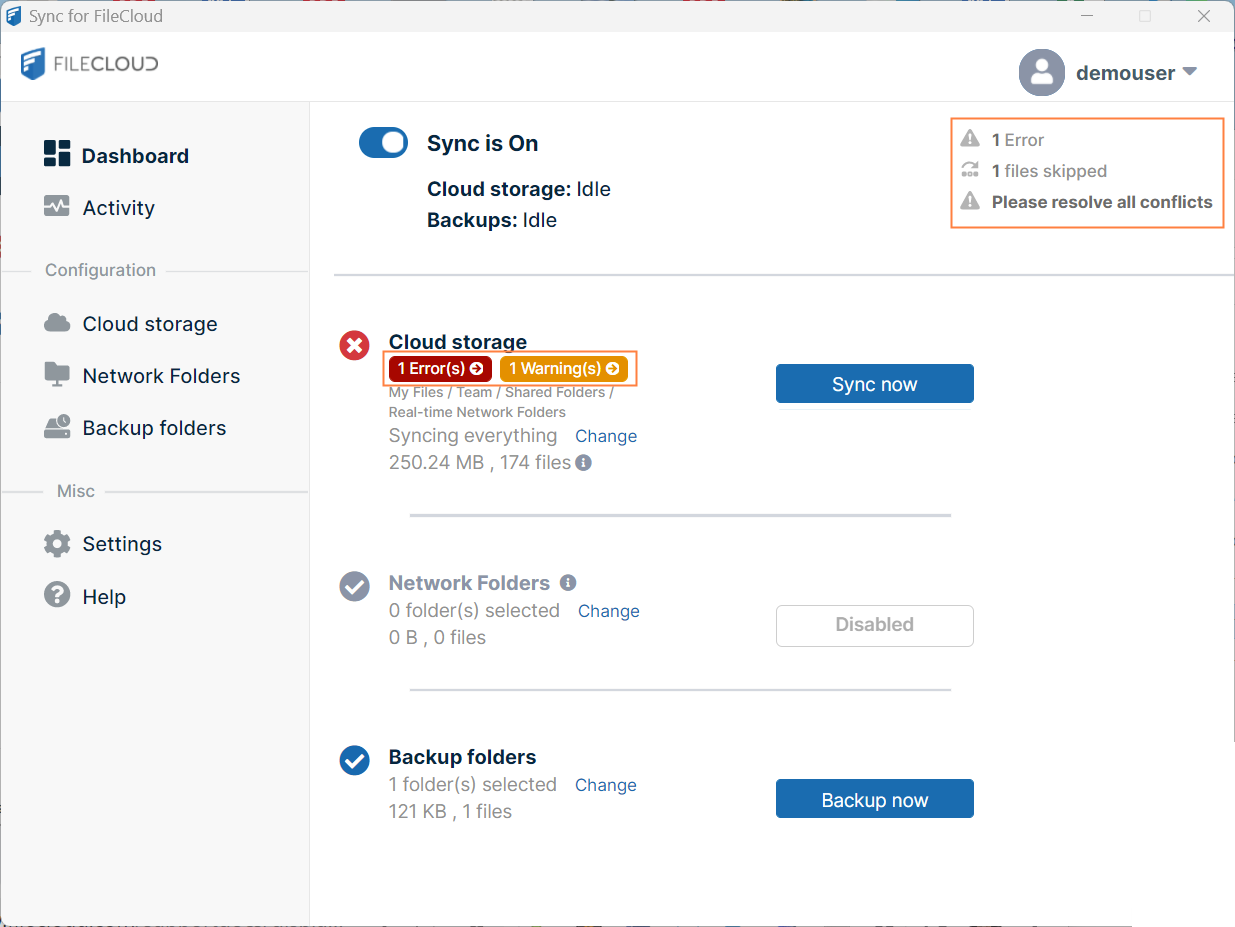1235x927 pixels.
Task: Open the Settings menu item
Action: click(x=122, y=544)
